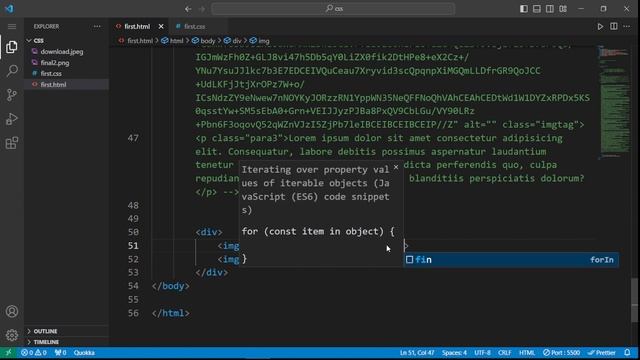This screenshot has width=640, height=360.
Task: Open final2.png from Explorer
Action: point(55,62)
